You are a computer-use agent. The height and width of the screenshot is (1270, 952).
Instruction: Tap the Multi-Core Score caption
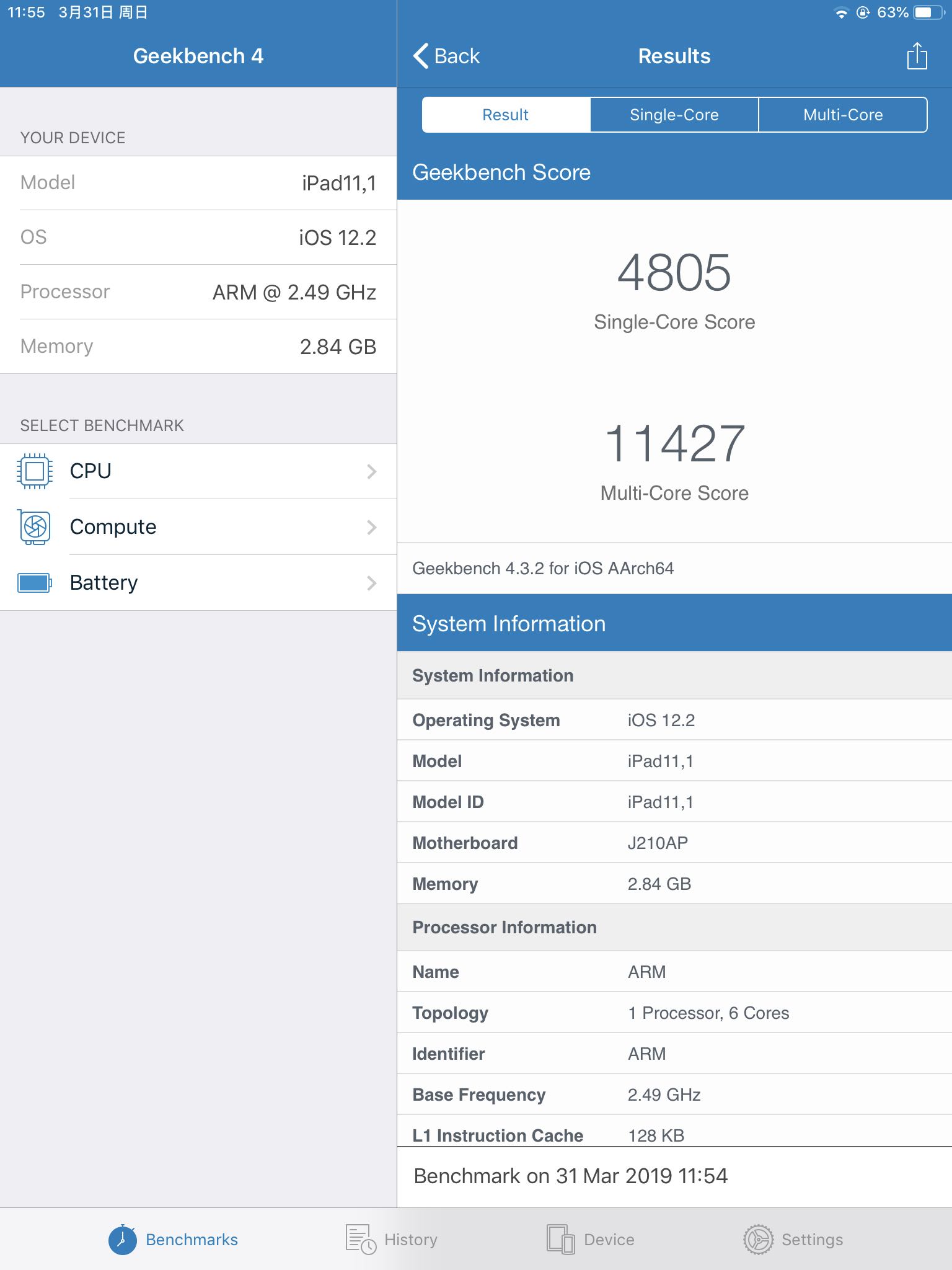point(674,493)
